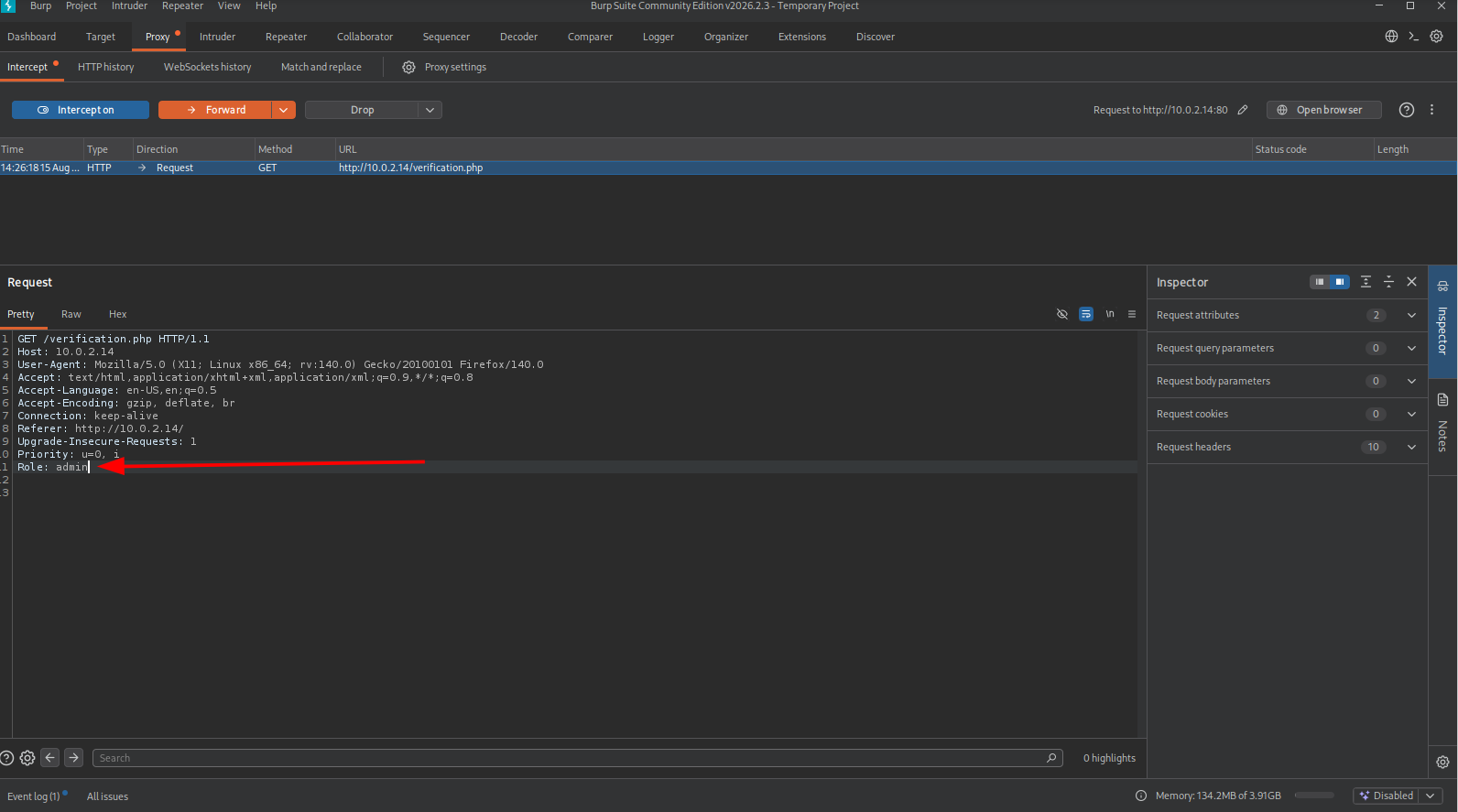Toggle line wrapping in request editor
The height and width of the screenshot is (812, 1458).
coord(1086,314)
